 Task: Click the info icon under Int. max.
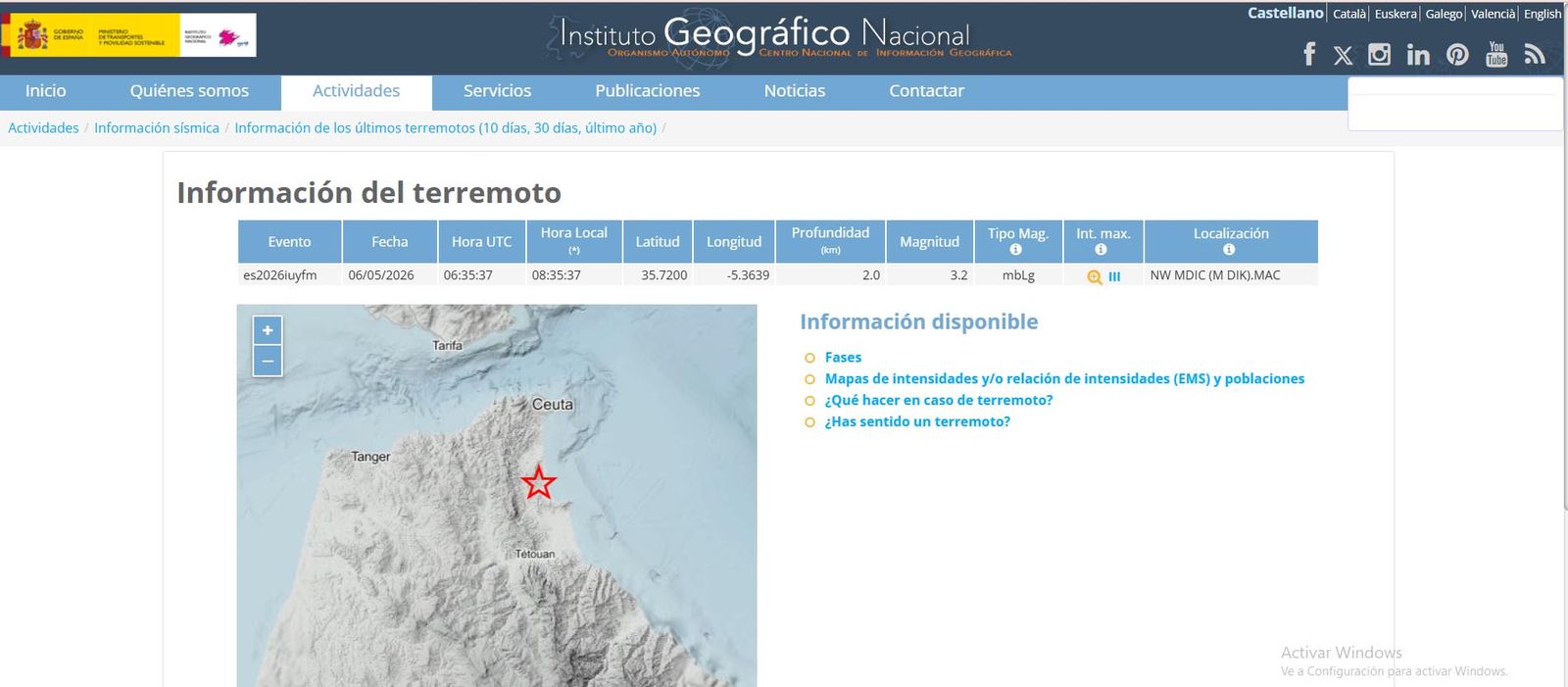(x=1101, y=250)
